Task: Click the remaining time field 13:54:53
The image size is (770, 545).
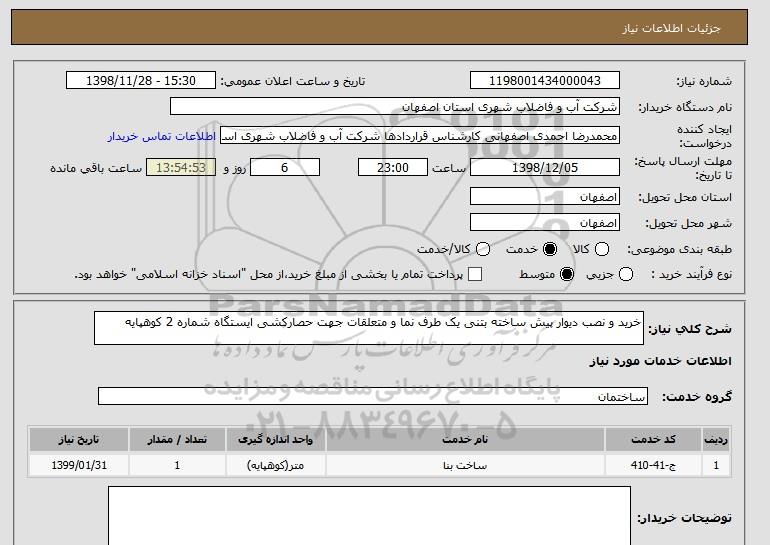Action: point(181,167)
